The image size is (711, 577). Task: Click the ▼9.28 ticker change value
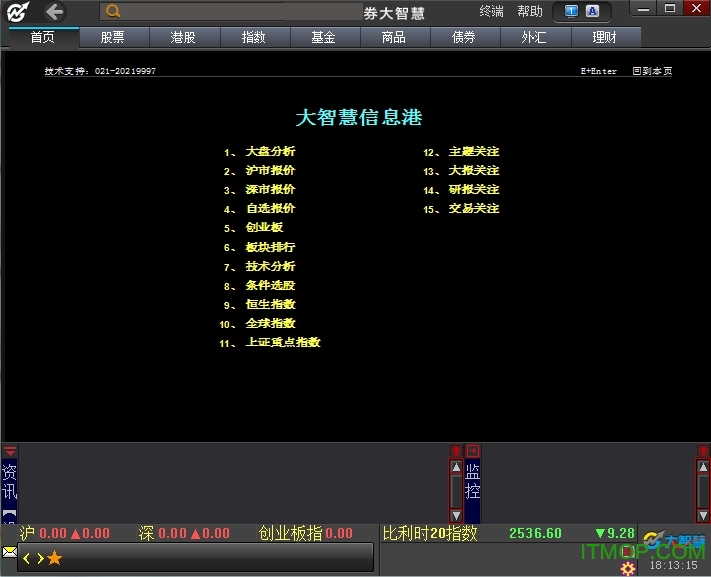pyautogui.click(x=614, y=533)
